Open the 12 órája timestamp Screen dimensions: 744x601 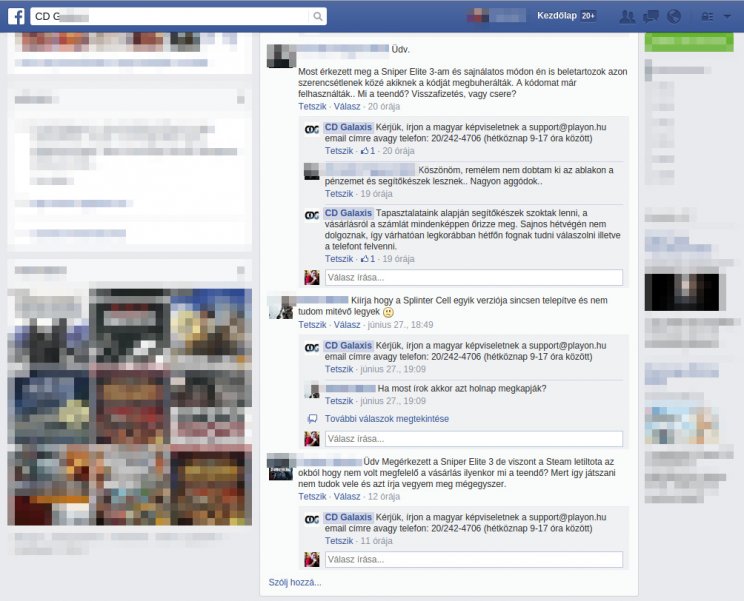pos(384,497)
